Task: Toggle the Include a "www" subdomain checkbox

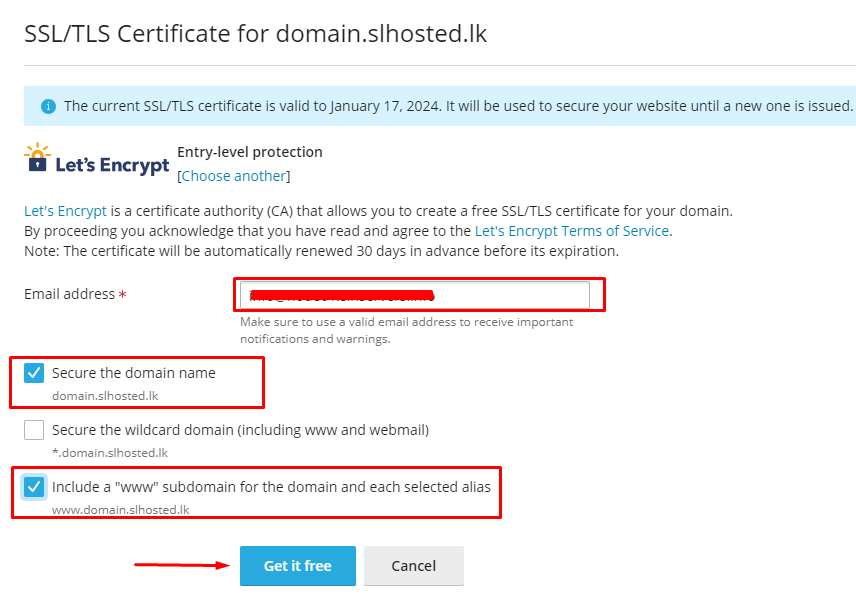Action: pyautogui.click(x=34, y=487)
